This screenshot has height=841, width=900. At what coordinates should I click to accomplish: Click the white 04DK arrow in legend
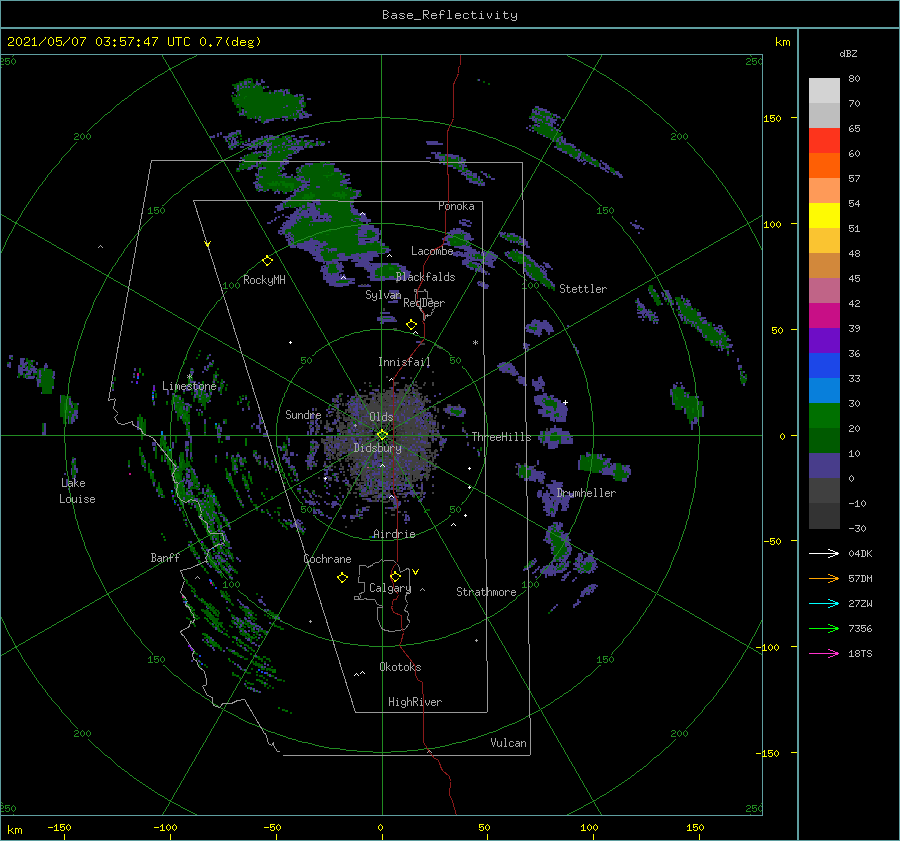click(x=824, y=553)
